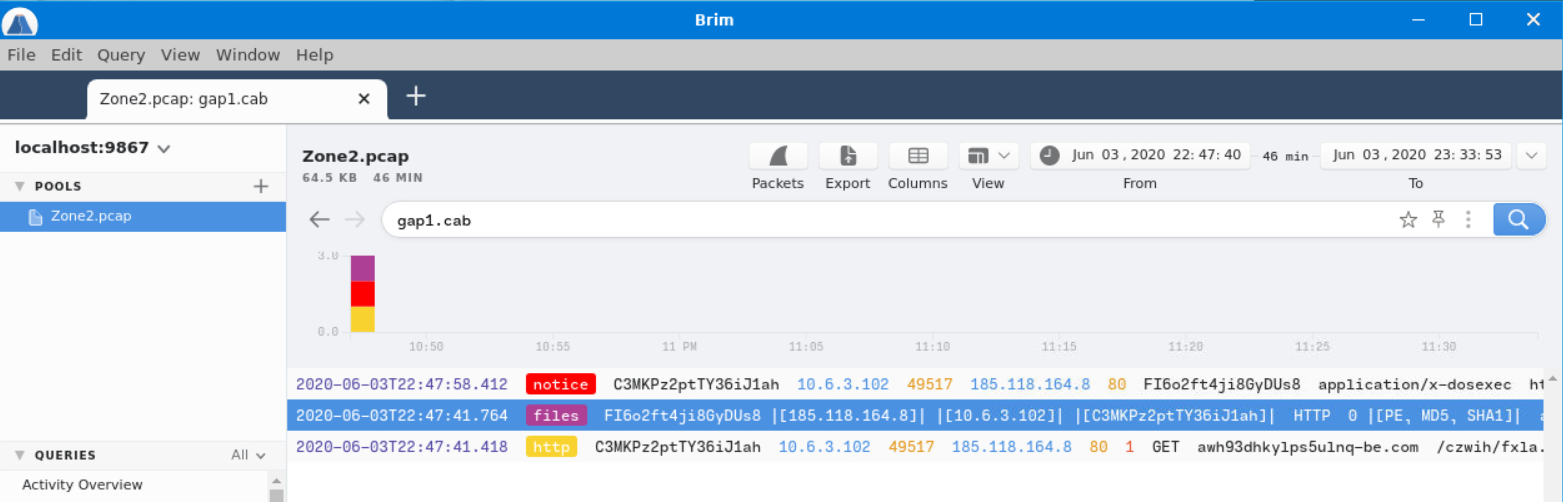Click the red notice tag
This screenshot has height=502, width=1563.
click(x=560, y=384)
